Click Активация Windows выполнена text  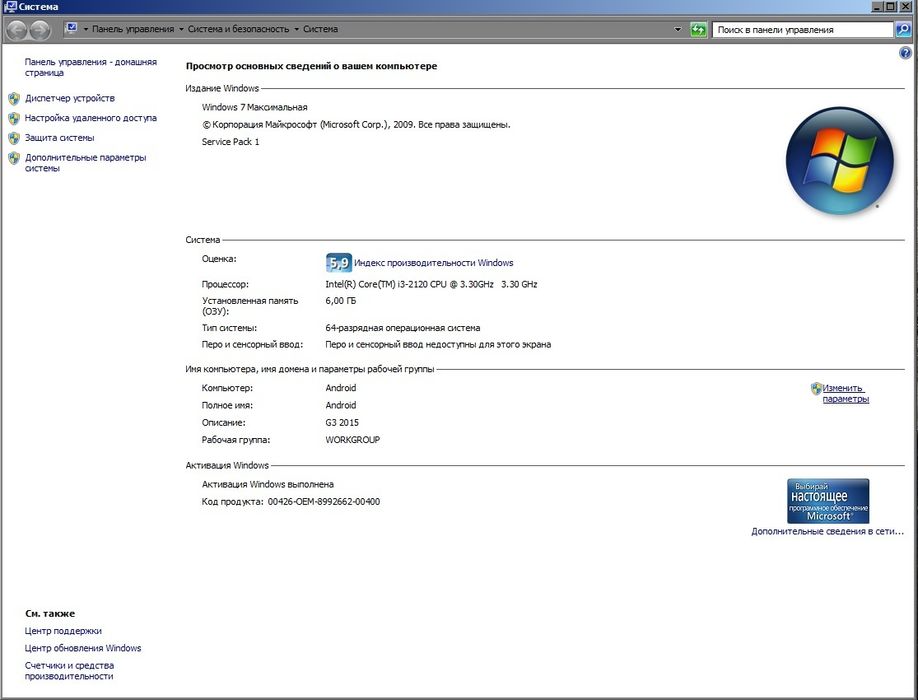tap(268, 485)
